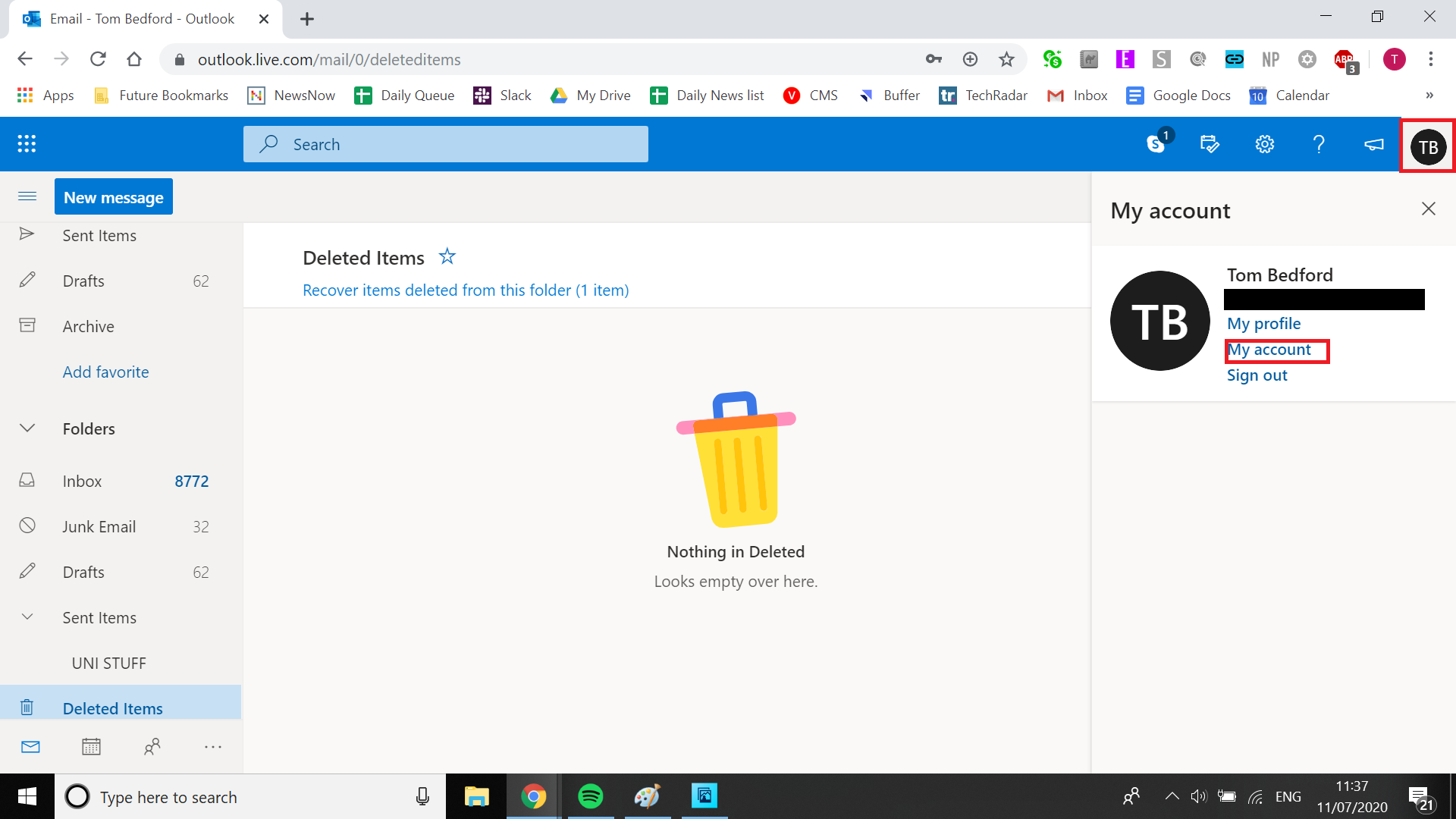Toggle left sidebar collapse menu
The width and height of the screenshot is (1456, 819).
[27, 197]
